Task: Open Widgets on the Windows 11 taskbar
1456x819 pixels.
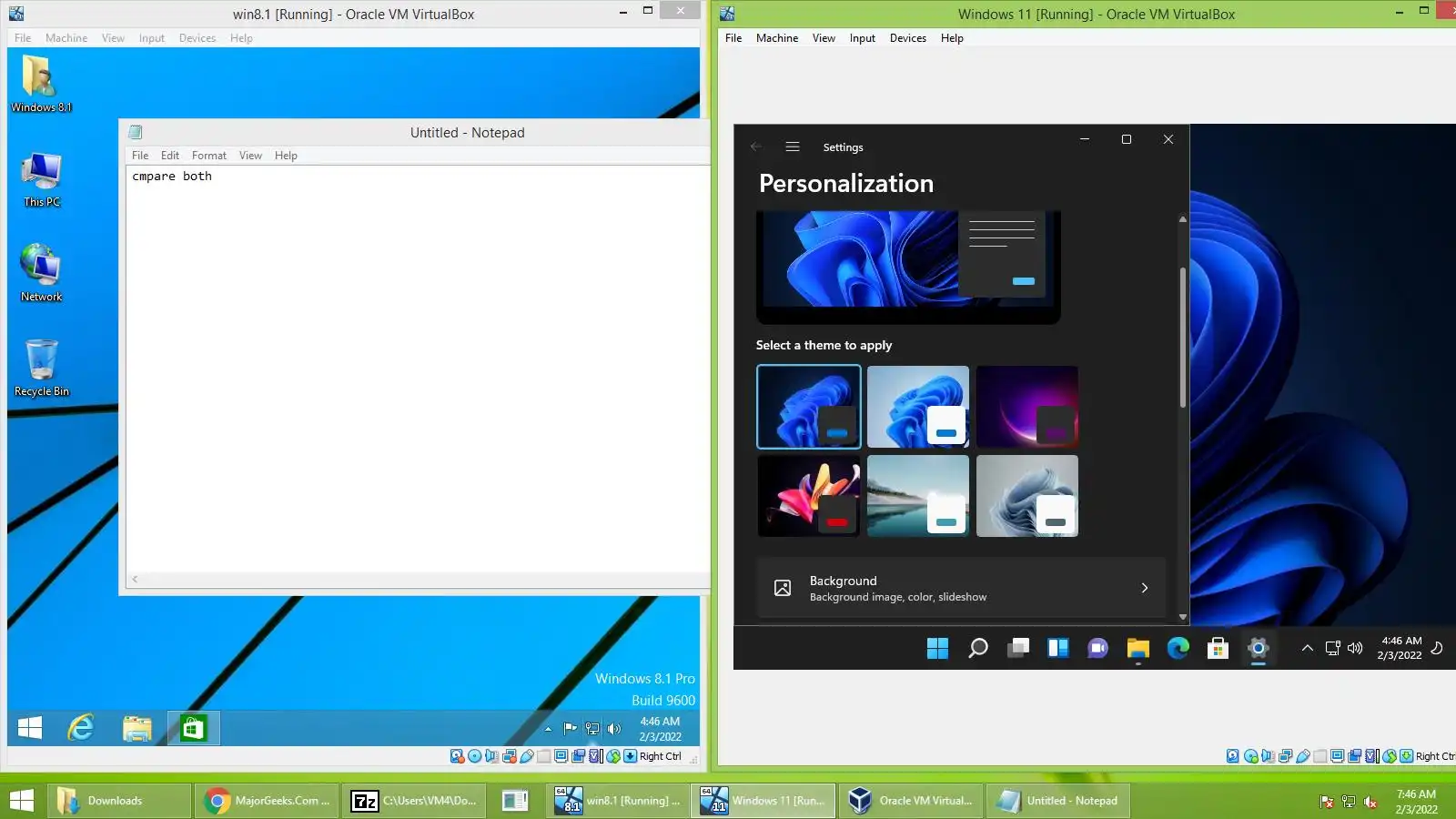Action: [x=1058, y=648]
